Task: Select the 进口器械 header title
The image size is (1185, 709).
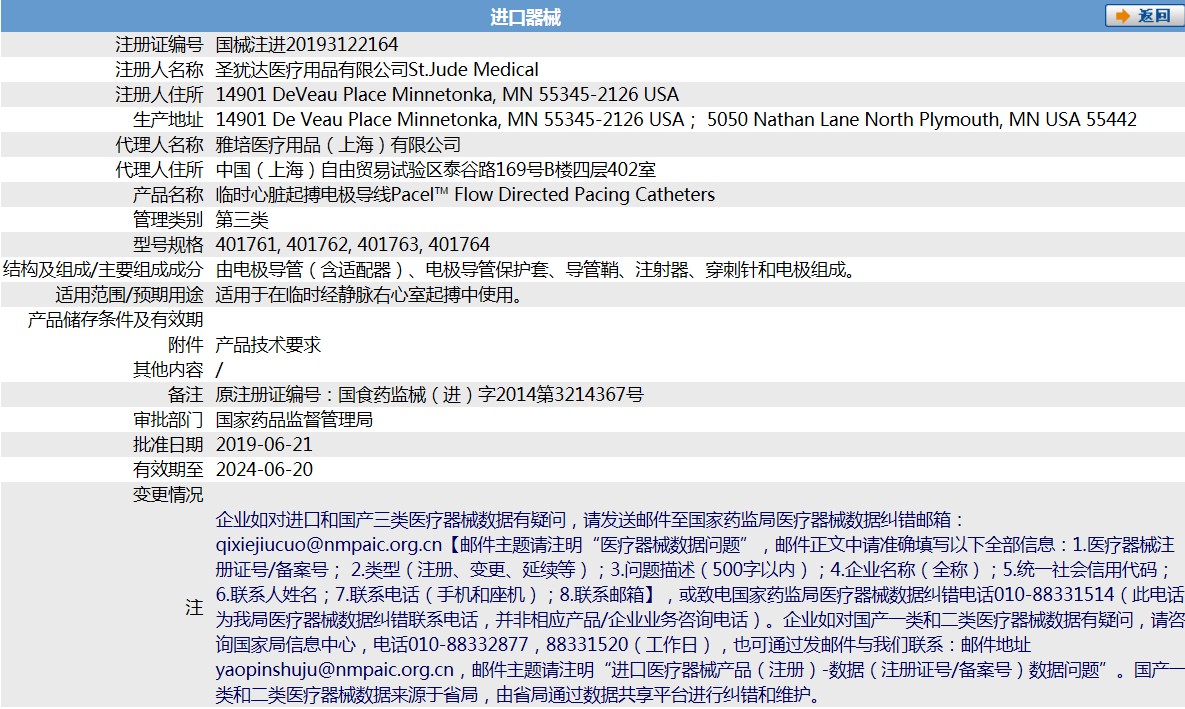Action: (525, 17)
